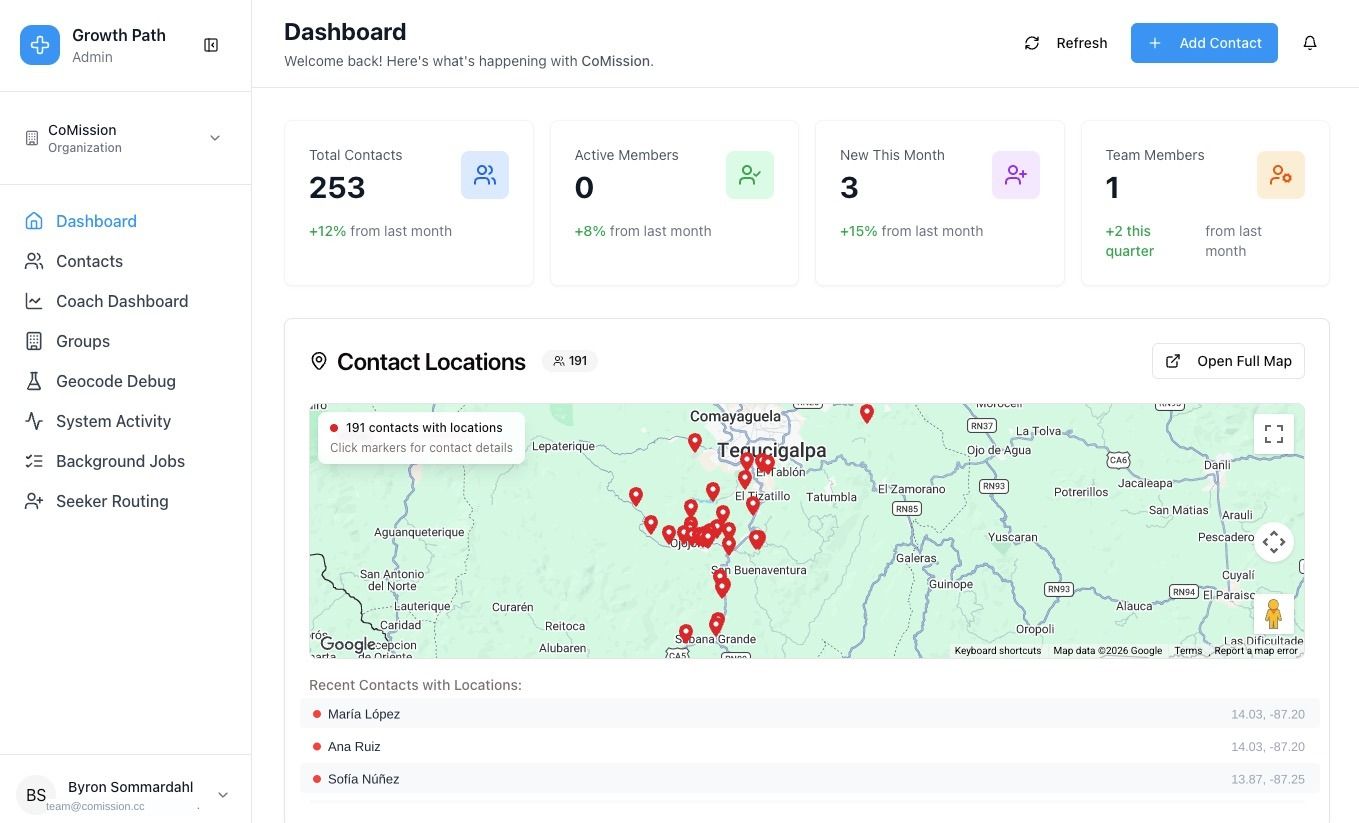Click the '191 contacts with locations' map legend

click(x=421, y=437)
